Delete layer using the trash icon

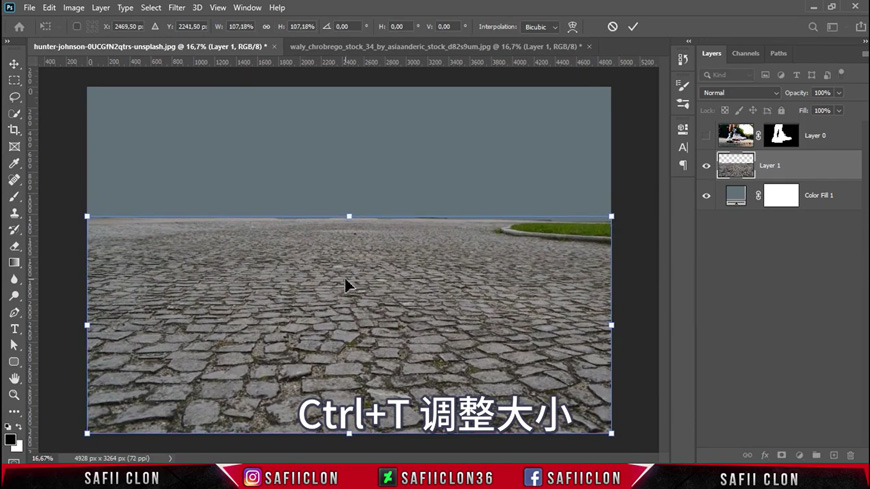[x=851, y=455]
